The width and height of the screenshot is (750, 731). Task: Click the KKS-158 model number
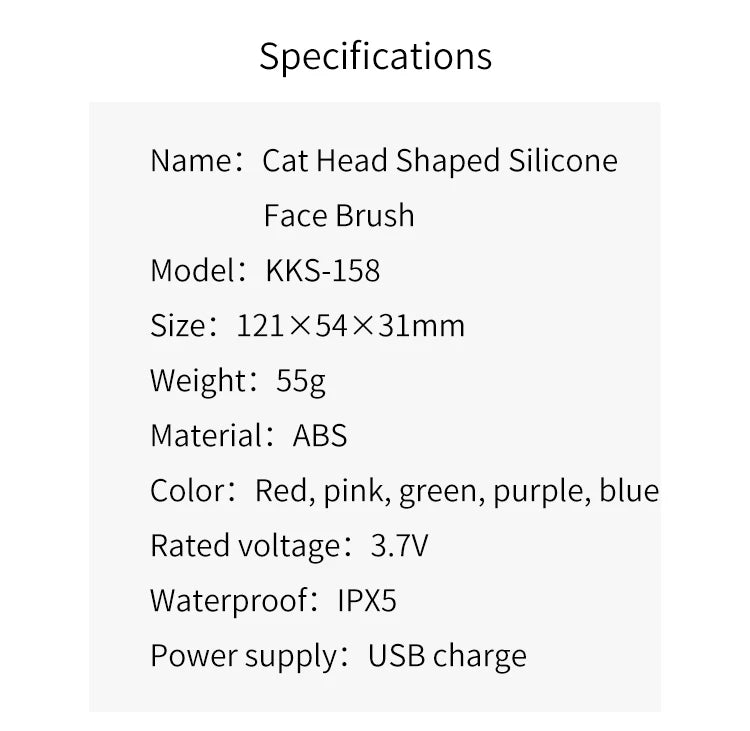tap(323, 271)
